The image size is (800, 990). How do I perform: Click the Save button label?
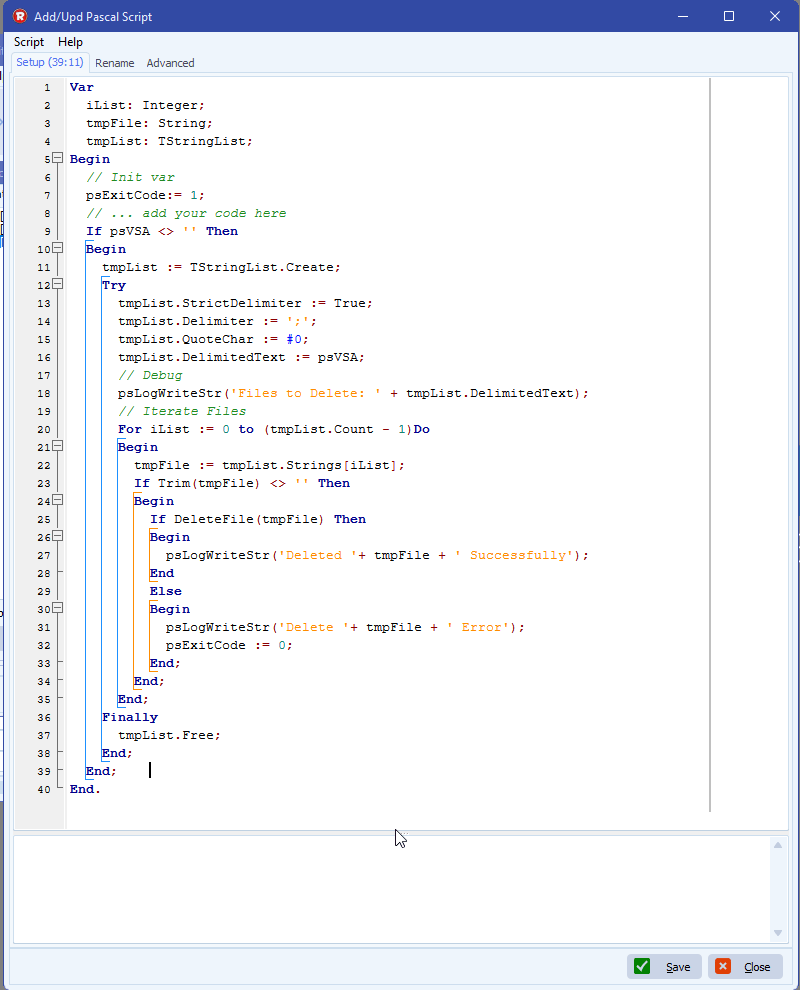point(678,967)
